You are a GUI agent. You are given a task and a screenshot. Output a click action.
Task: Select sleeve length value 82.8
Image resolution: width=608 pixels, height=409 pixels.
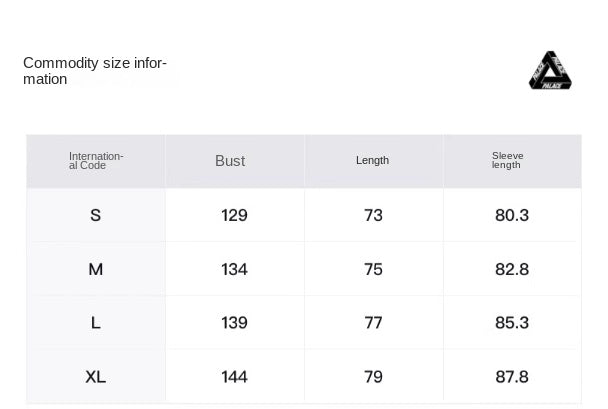click(512, 269)
